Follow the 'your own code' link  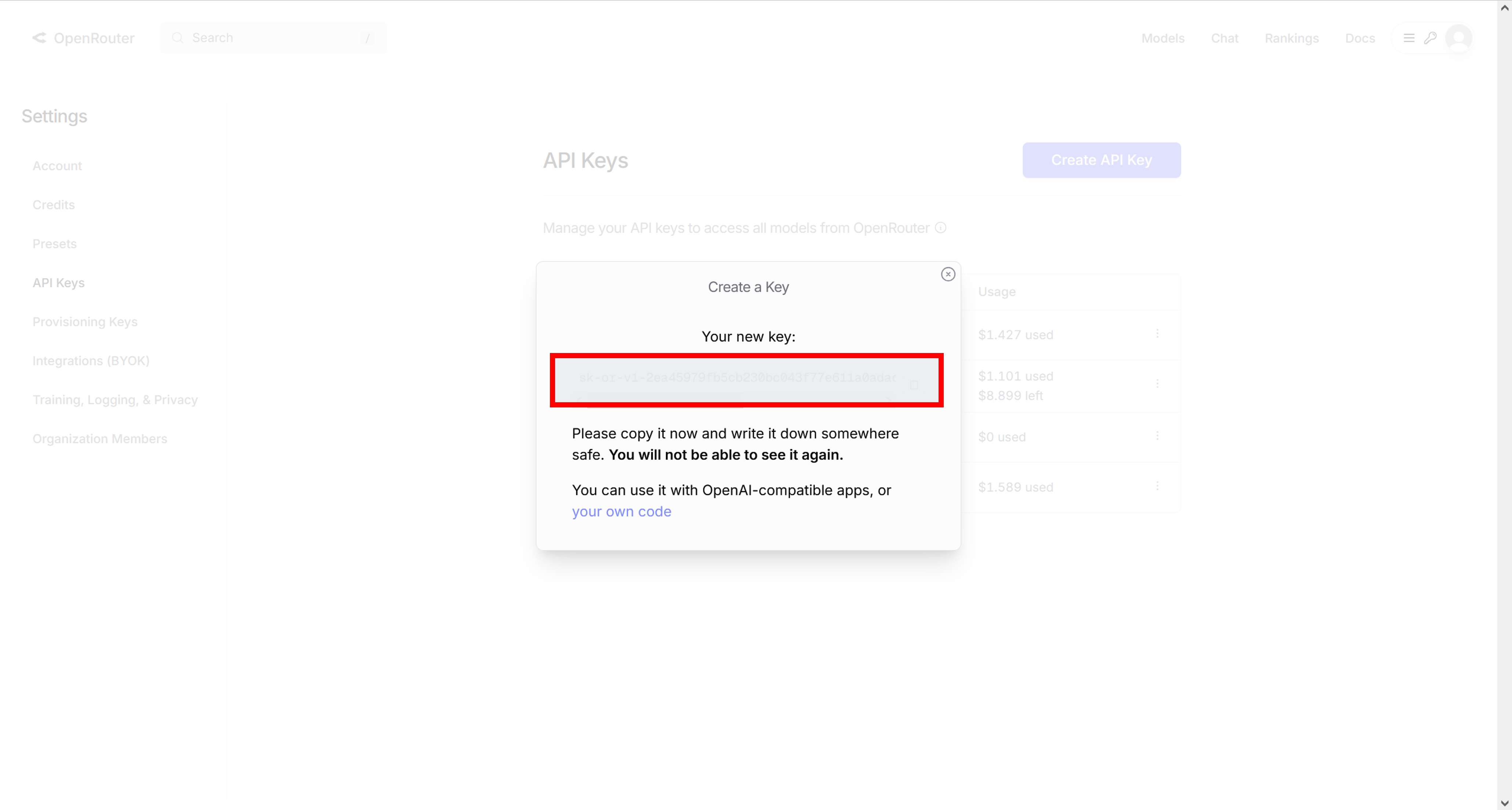pos(621,511)
